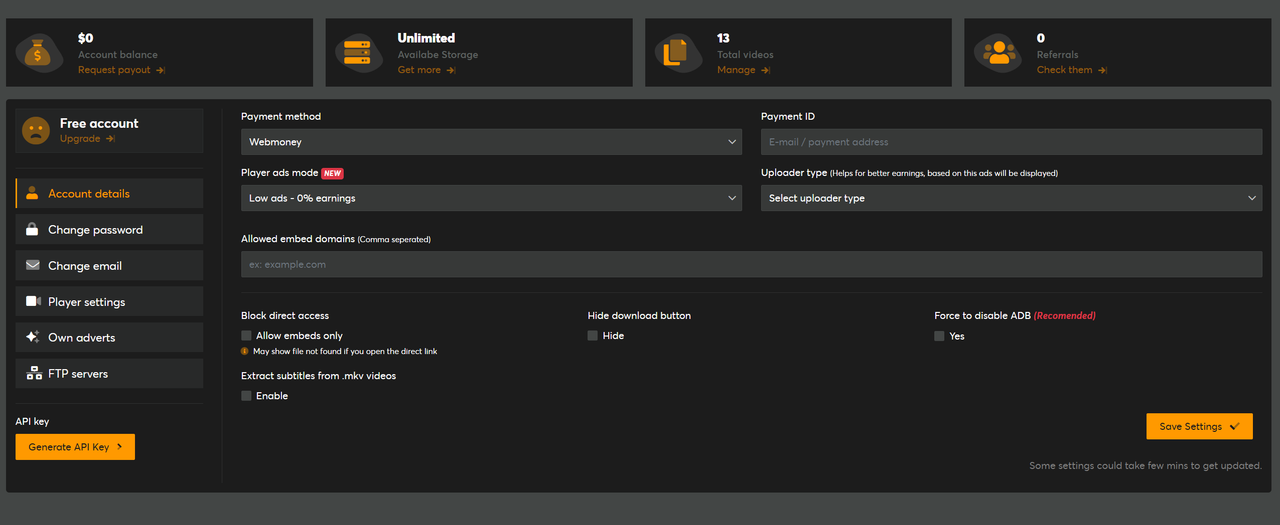Click the arrow icon next to Upgrade
Image resolution: width=1280 pixels, height=525 pixels.
110,139
